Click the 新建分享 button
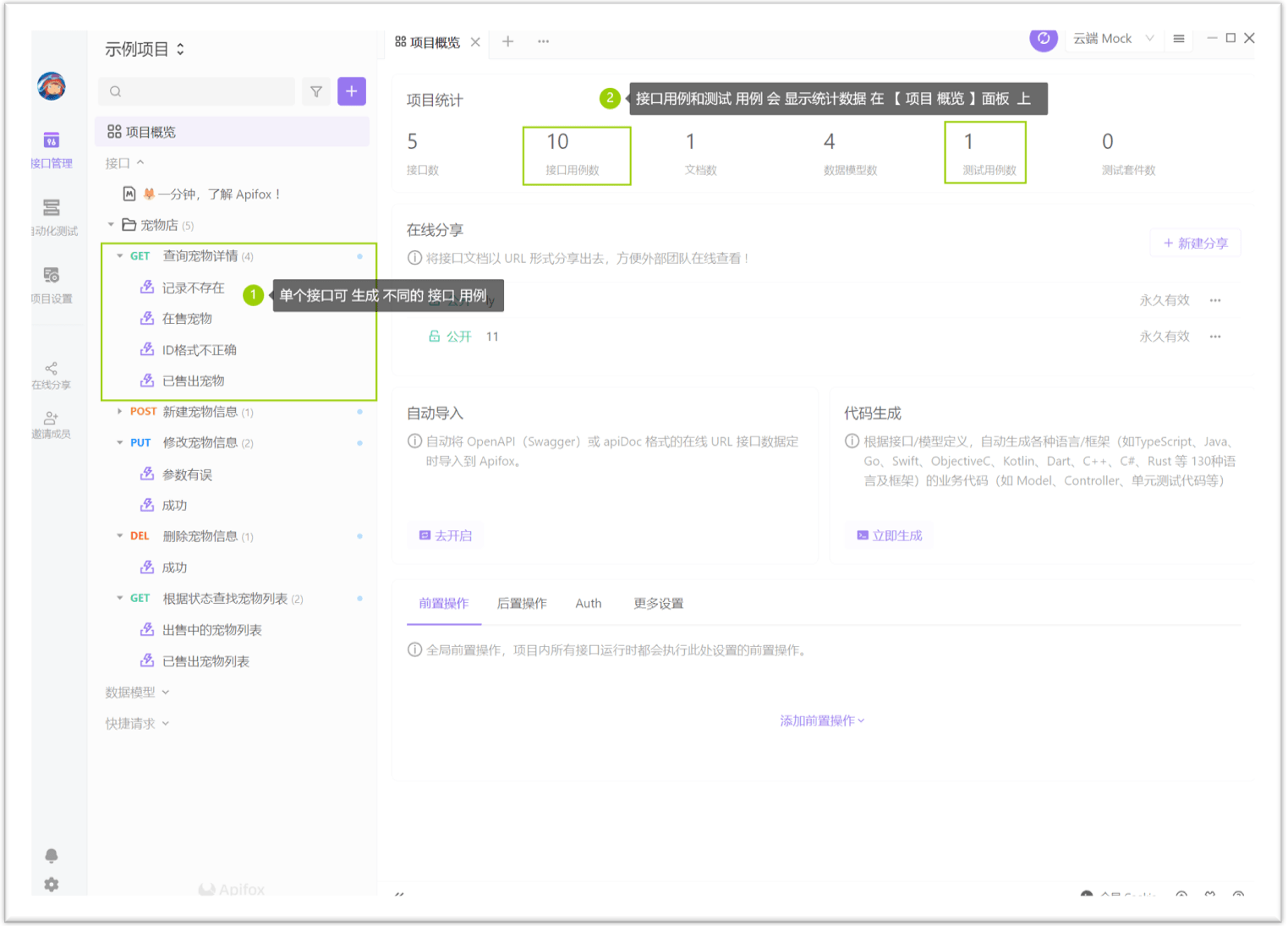This screenshot has height=926, width=1288. pos(1195,243)
